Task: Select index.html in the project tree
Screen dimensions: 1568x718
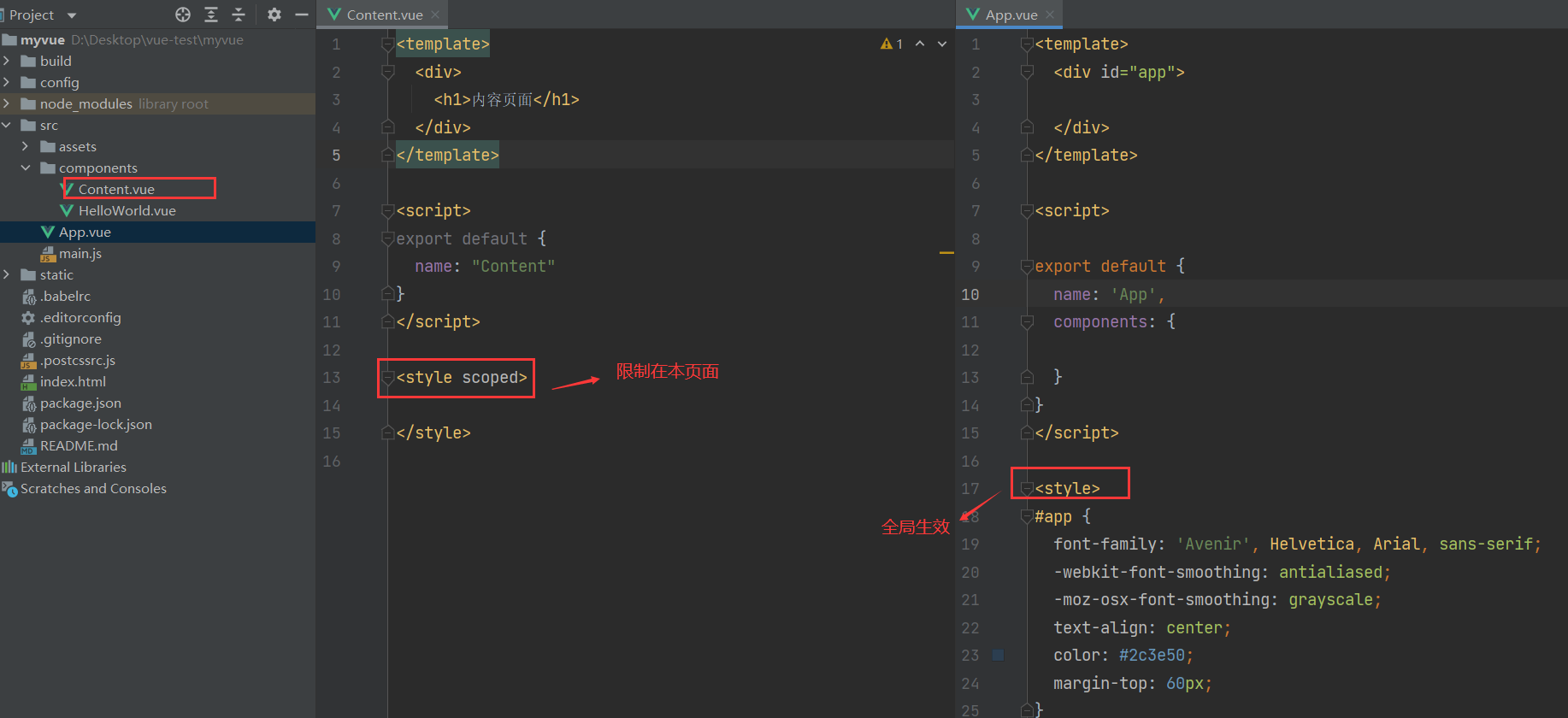Action: pyautogui.click(x=73, y=381)
